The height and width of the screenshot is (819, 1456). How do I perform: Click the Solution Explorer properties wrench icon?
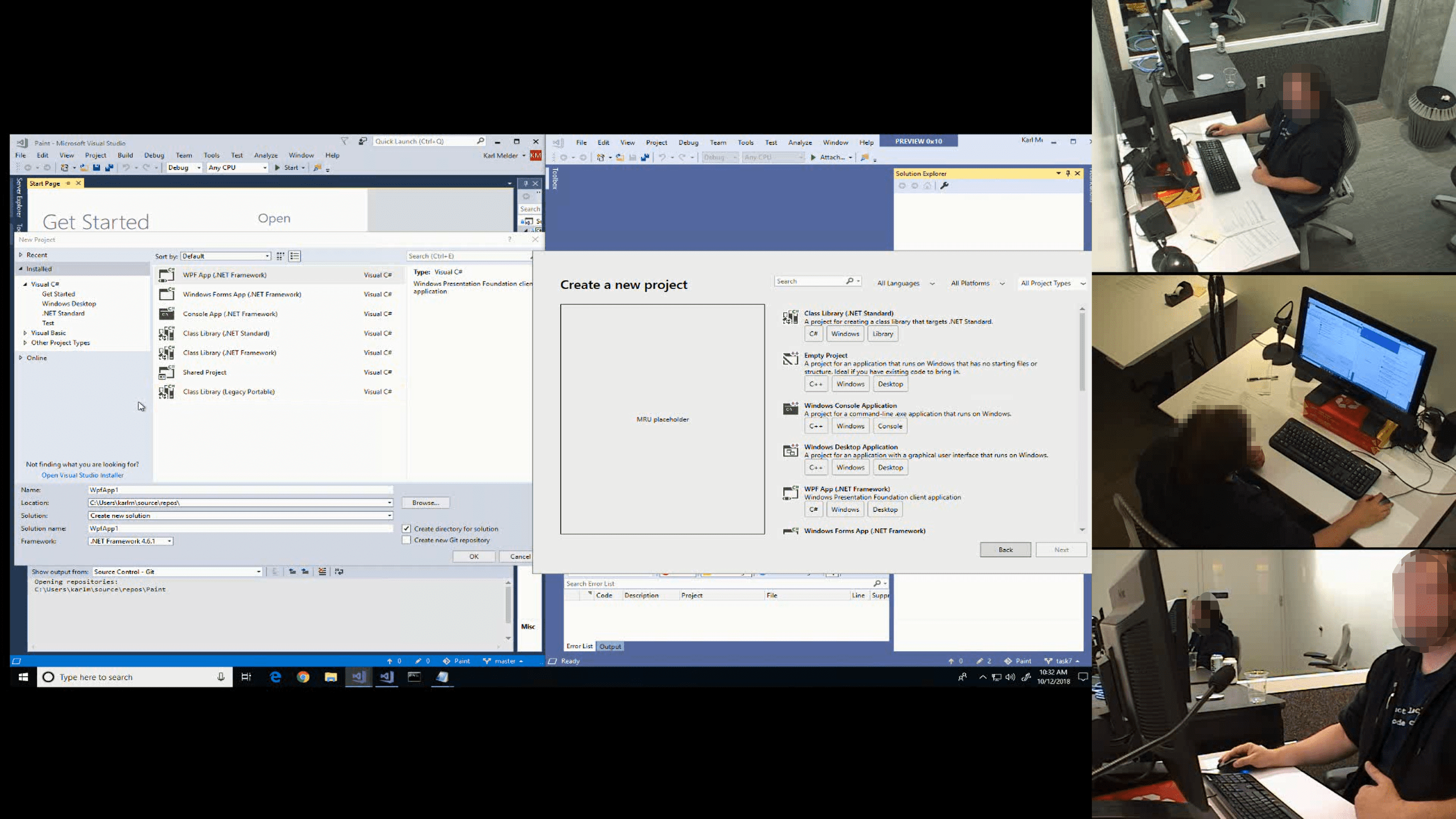(945, 186)
